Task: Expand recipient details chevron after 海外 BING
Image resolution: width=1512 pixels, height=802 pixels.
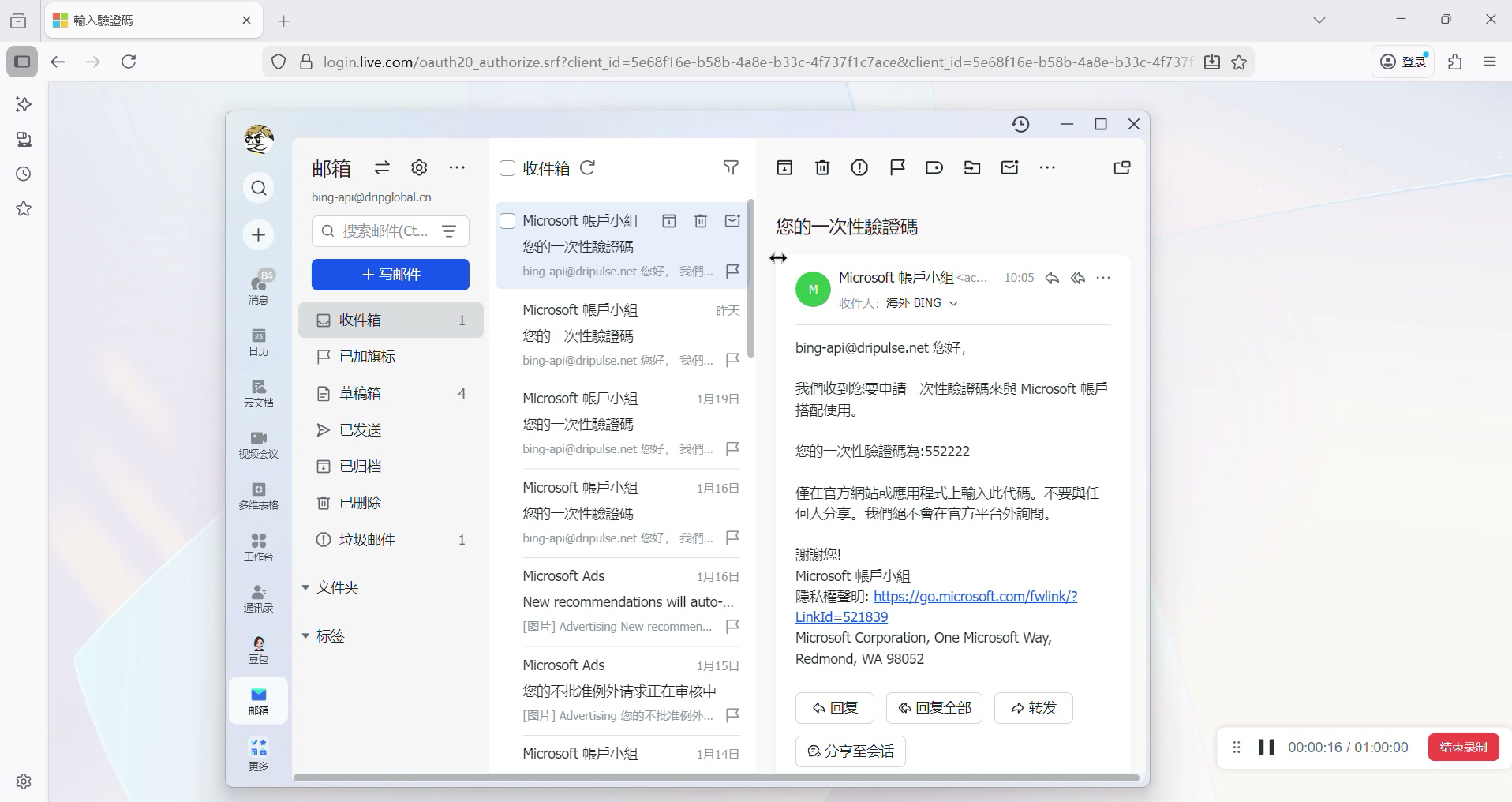Action: [x=953, y=304]
